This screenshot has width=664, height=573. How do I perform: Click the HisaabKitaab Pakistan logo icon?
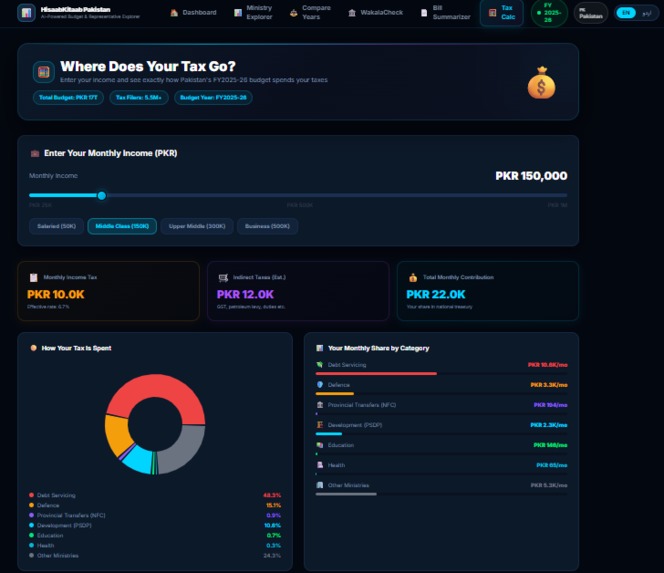point(26,13)
